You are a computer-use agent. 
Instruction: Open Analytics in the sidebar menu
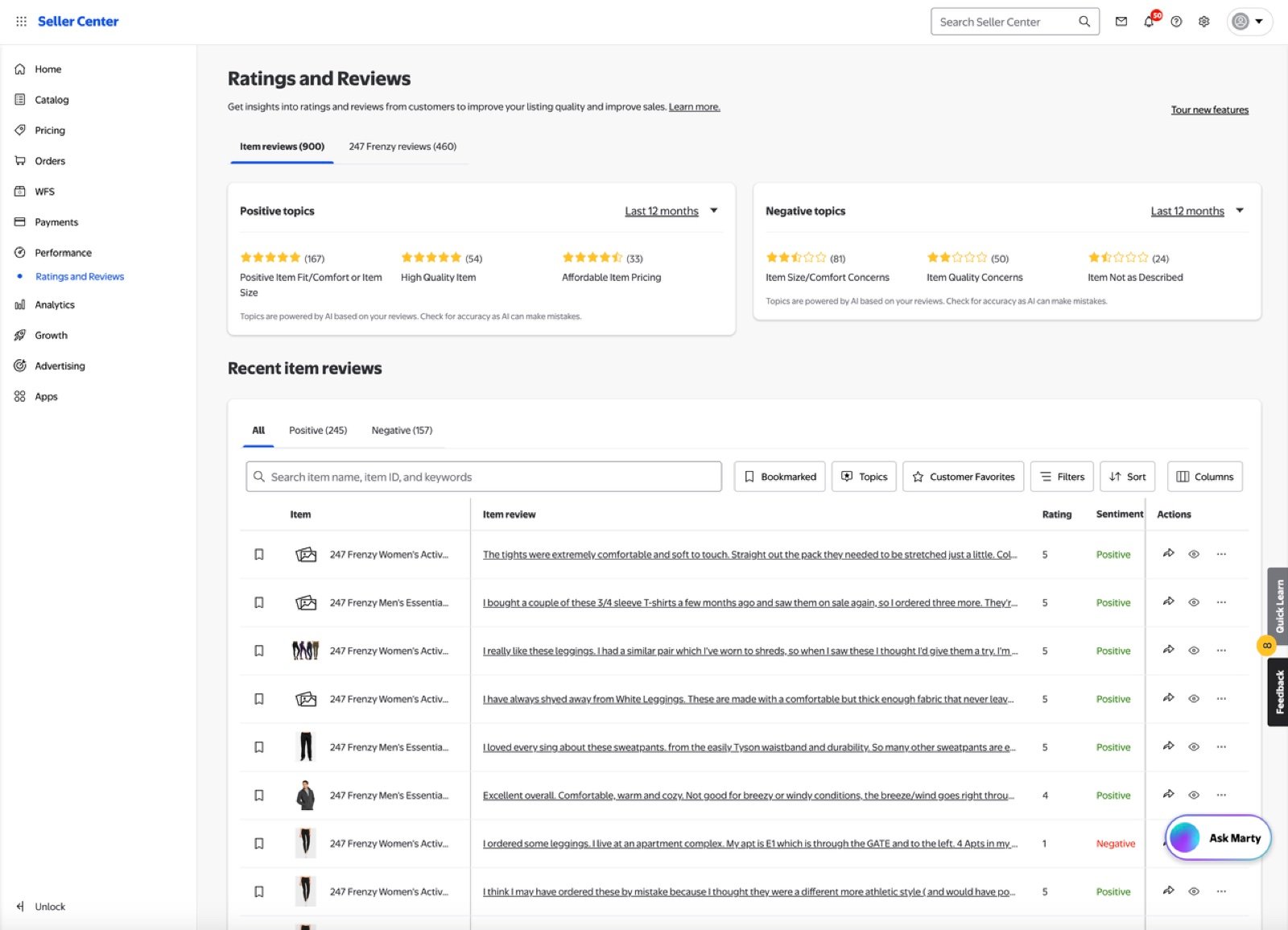(55, 304)
